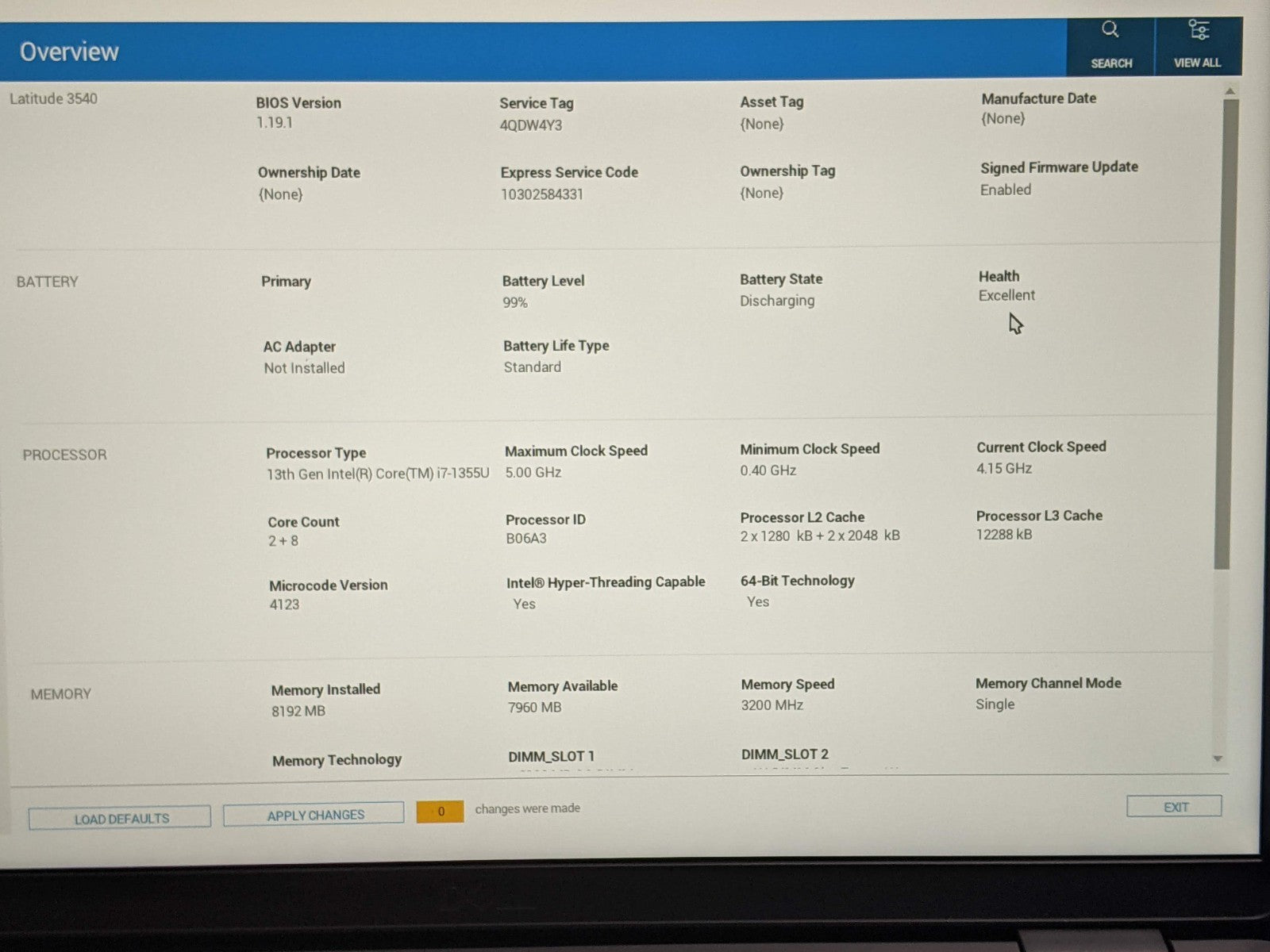This screenshot has height=952, width=1270.
Task: Click the DIMM_SLOT 1 label
Action: tap(551, 756)
